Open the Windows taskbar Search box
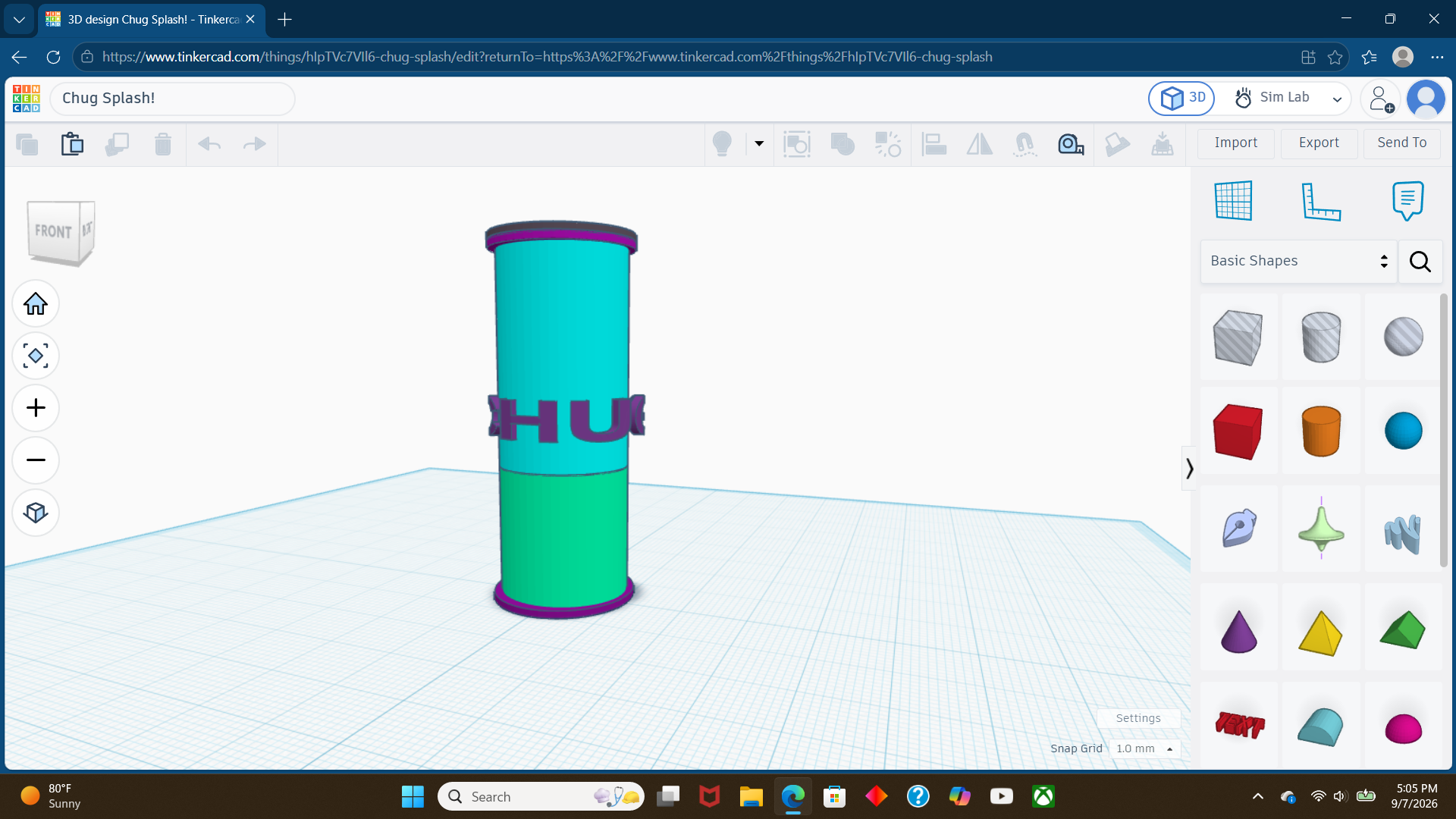Image resolution: width=1456 pixels, height=819 pixels. point(541,796)
